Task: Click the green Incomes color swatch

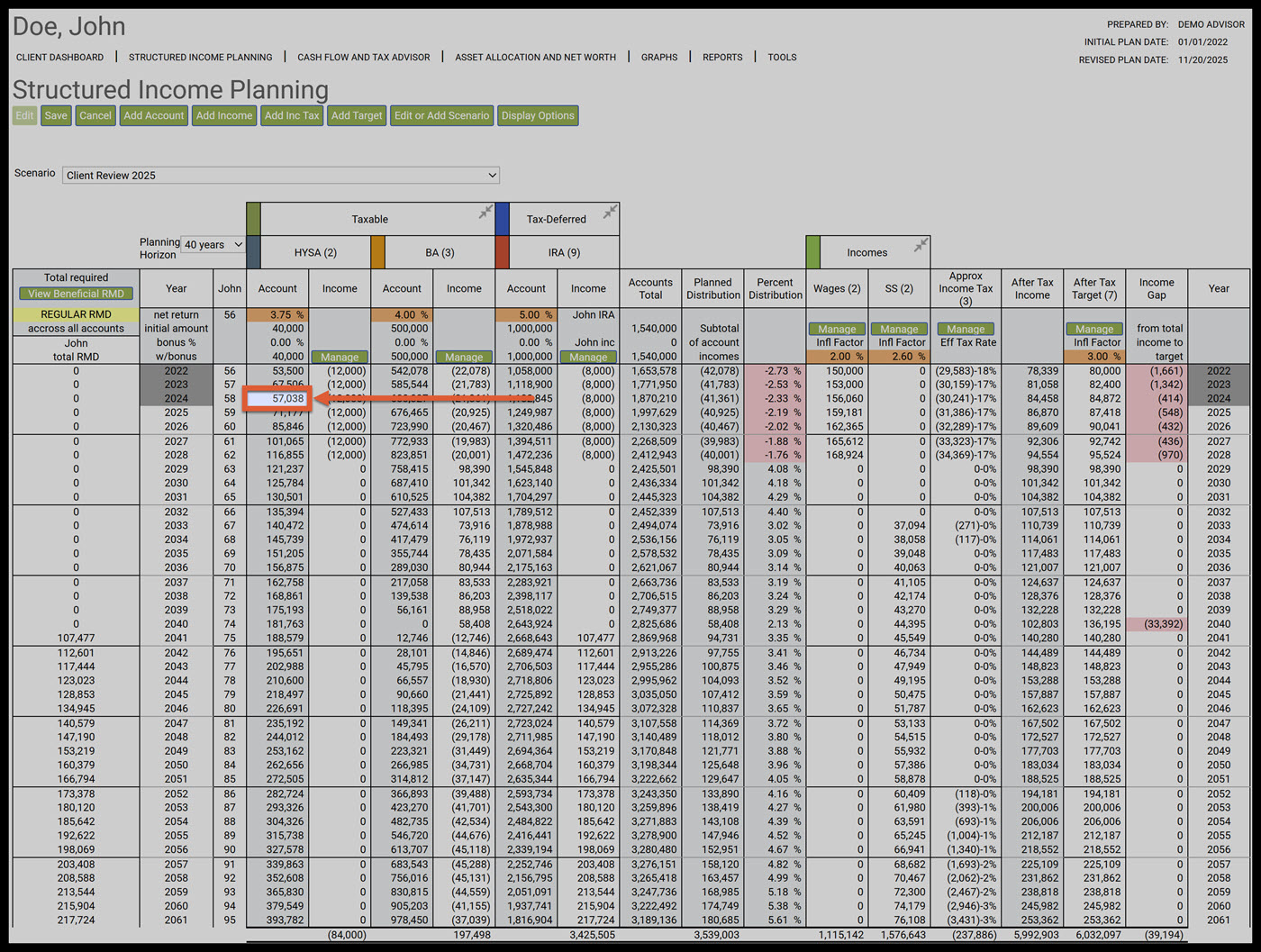Action: [812, 252]
